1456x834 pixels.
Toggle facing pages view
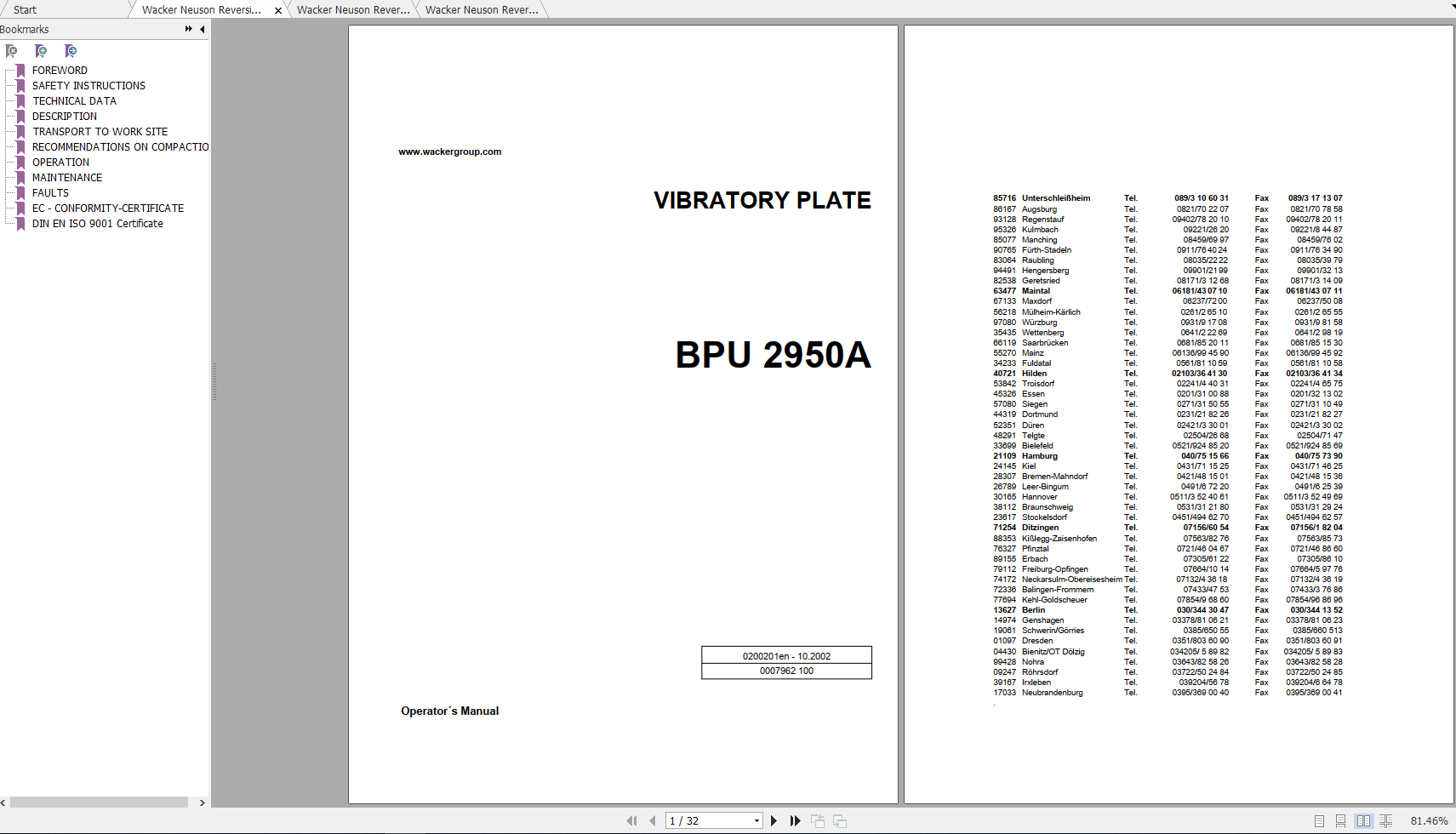[1363, 820]
